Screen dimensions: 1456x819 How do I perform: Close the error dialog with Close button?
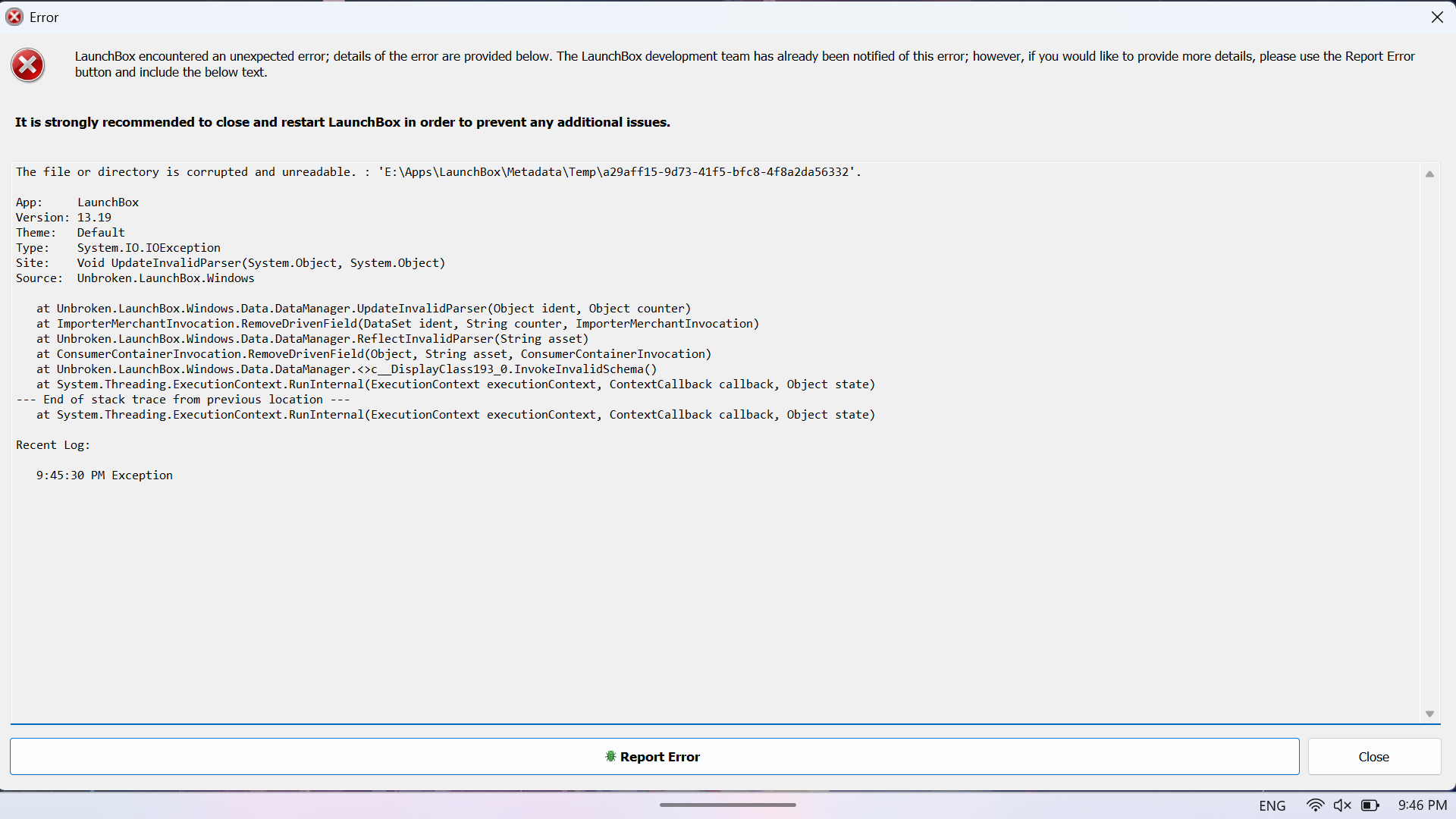(x=1374, y=757)
